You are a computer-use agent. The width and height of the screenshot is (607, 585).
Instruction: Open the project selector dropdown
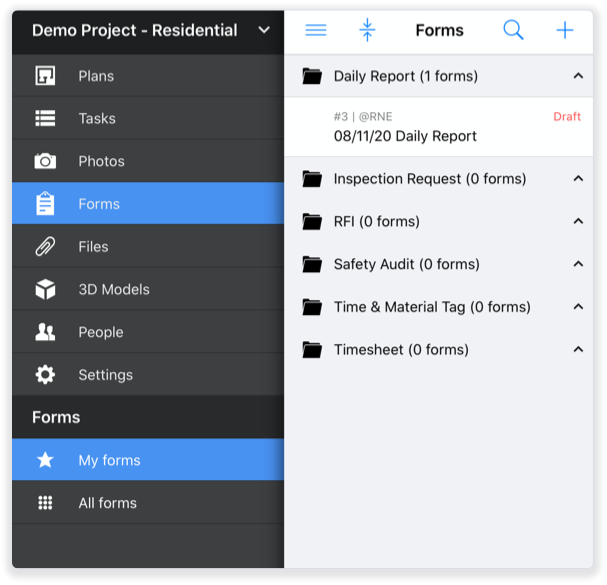coord(264,30)
